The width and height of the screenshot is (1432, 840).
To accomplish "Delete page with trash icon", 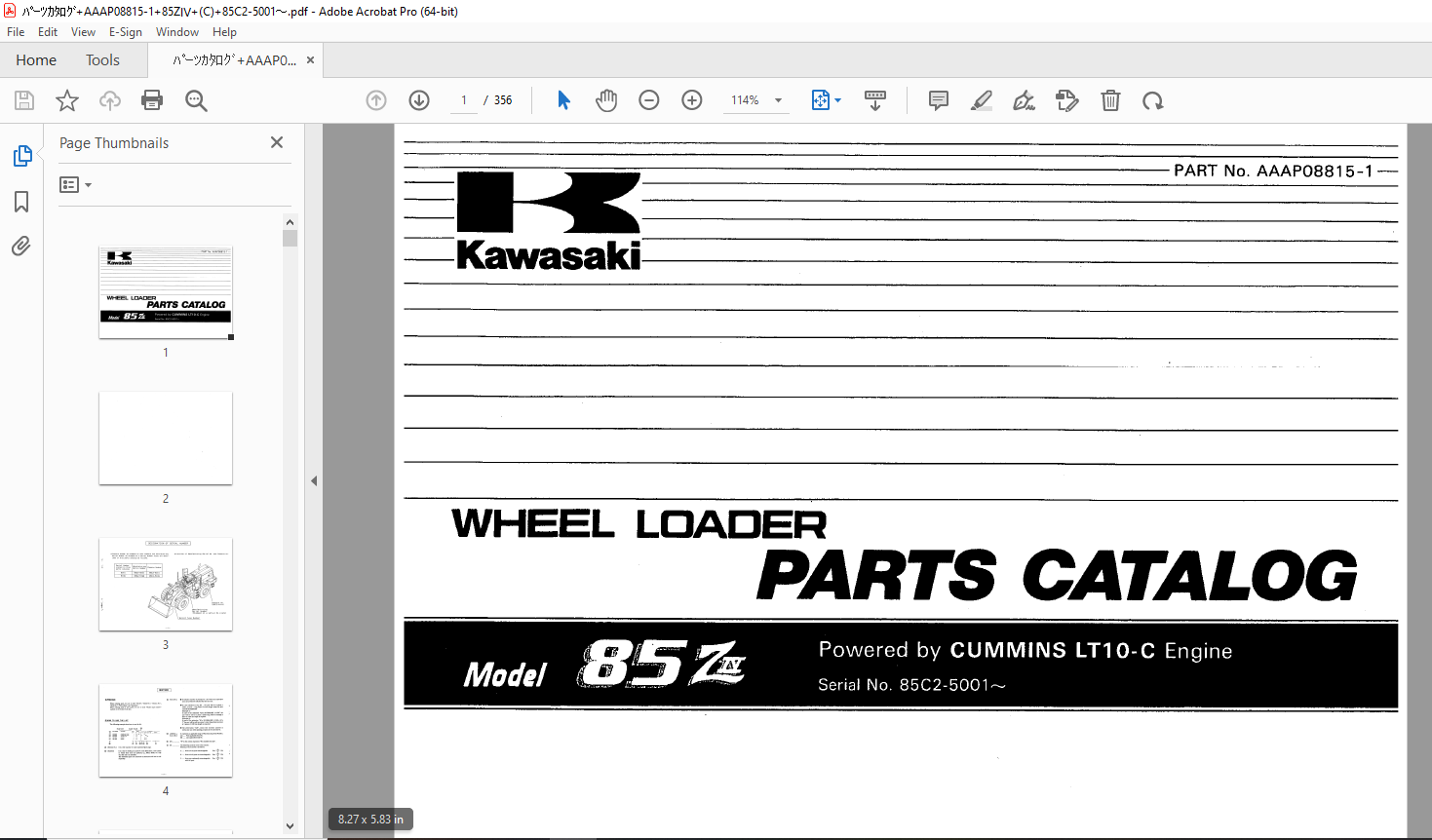I will (x=1110, y=100).
